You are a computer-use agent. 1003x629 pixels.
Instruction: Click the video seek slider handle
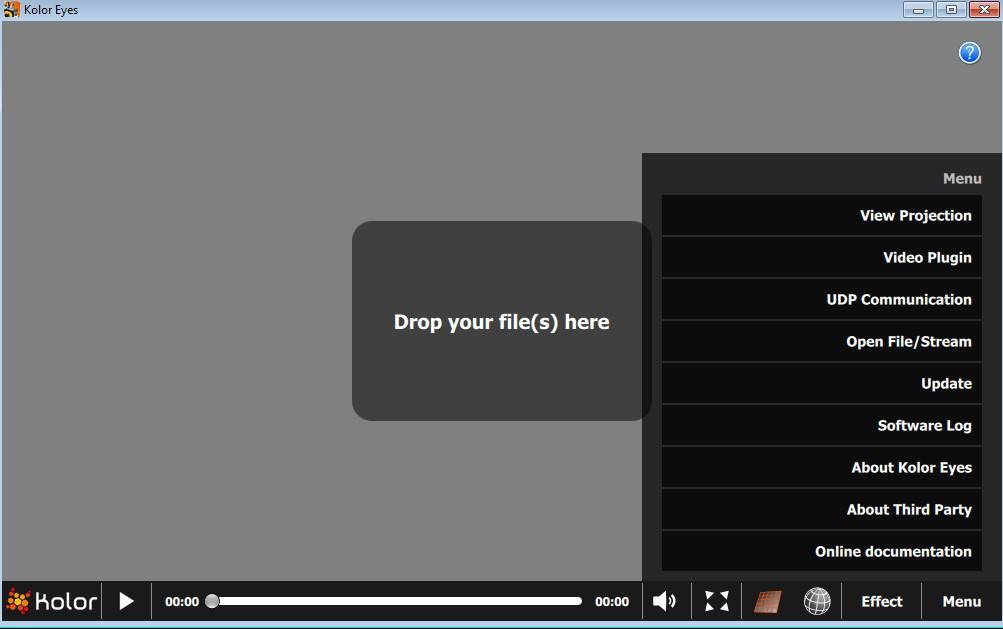[x=212, y=601]
